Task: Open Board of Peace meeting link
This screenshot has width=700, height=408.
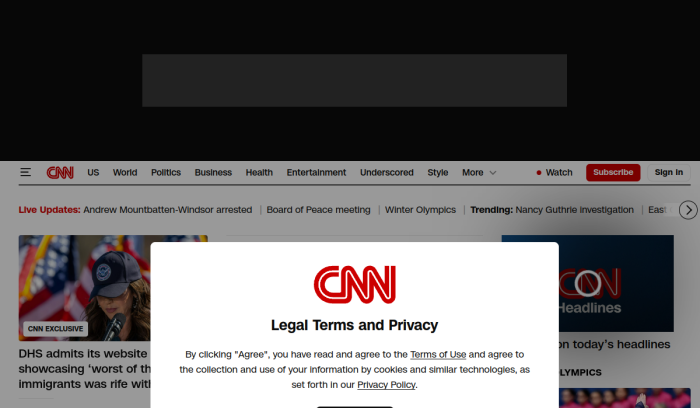Action: point(318,210)
